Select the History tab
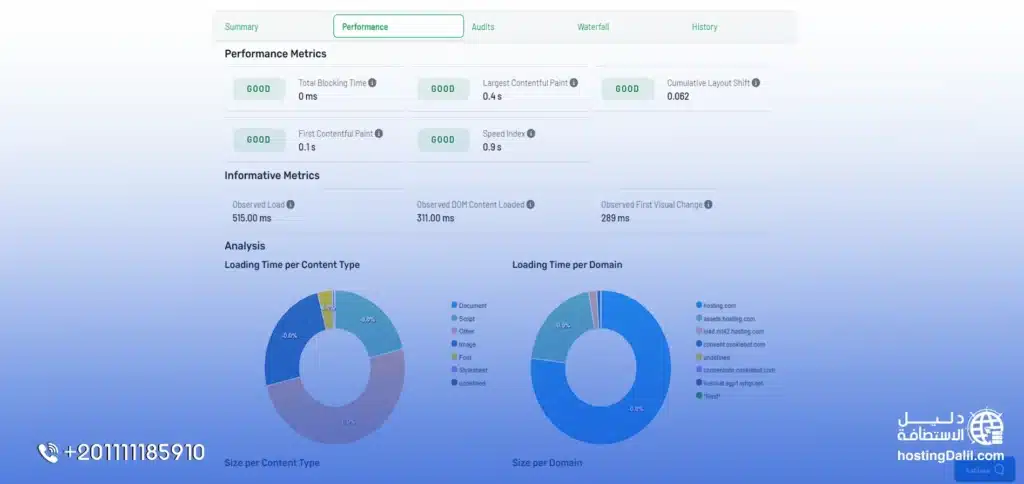This screenshot has height=484, width=1024. tap(704, 27)
